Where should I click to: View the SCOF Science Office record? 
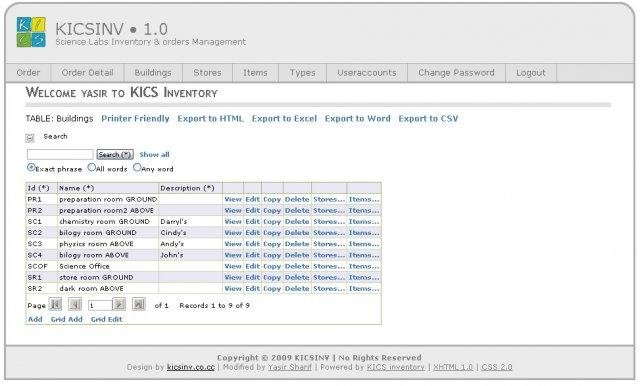233,266
